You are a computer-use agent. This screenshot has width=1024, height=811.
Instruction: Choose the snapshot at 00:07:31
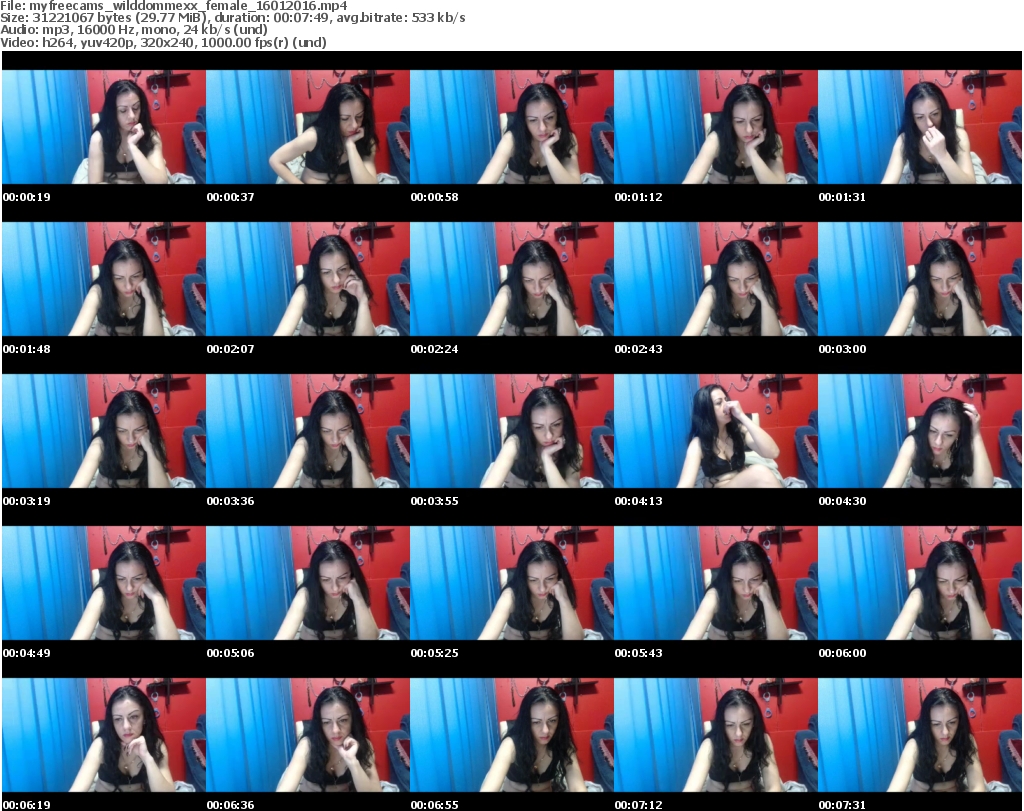(x=920, y=735)
